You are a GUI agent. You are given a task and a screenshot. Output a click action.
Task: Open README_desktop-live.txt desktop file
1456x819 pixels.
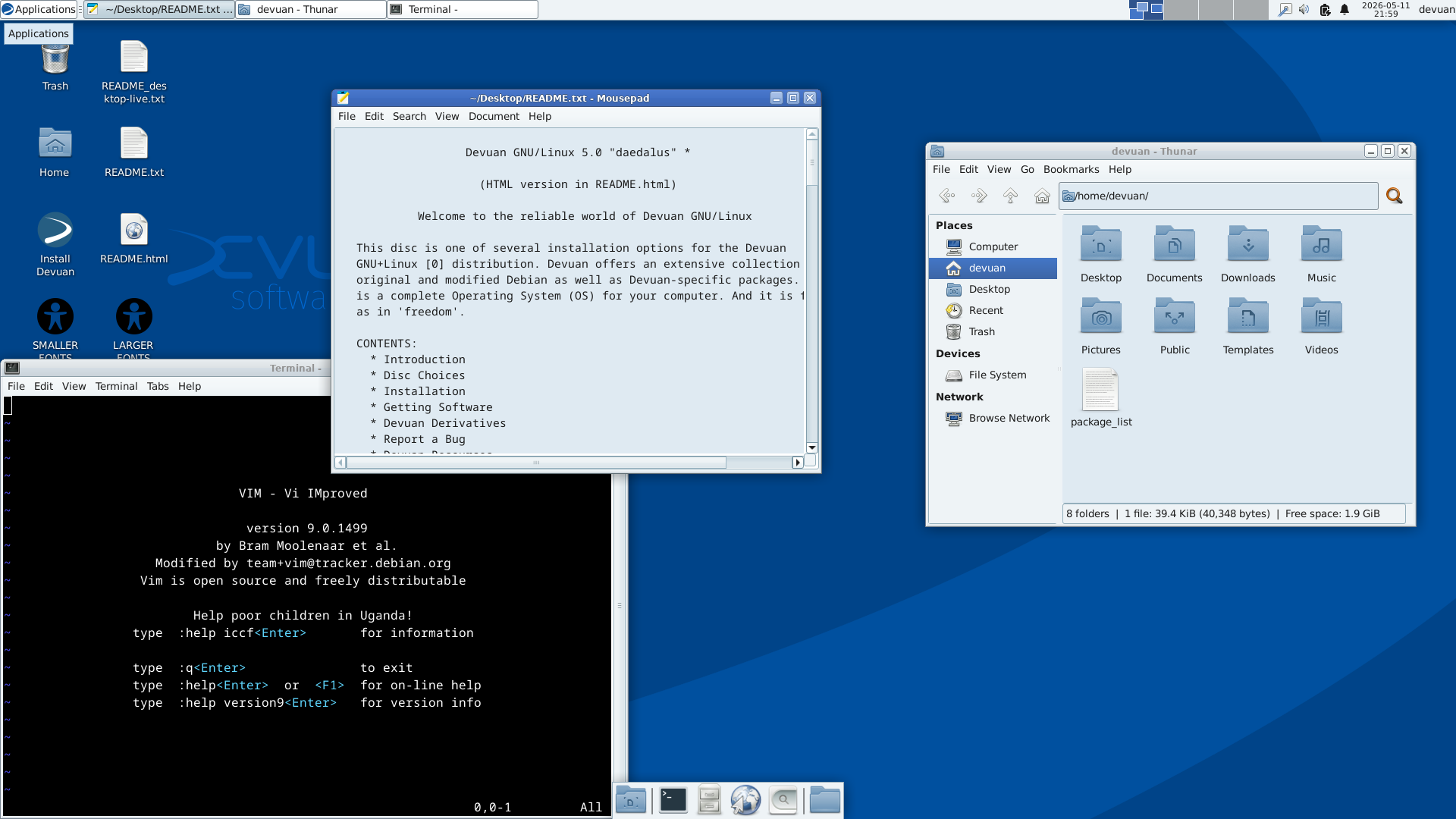(134, 72)
